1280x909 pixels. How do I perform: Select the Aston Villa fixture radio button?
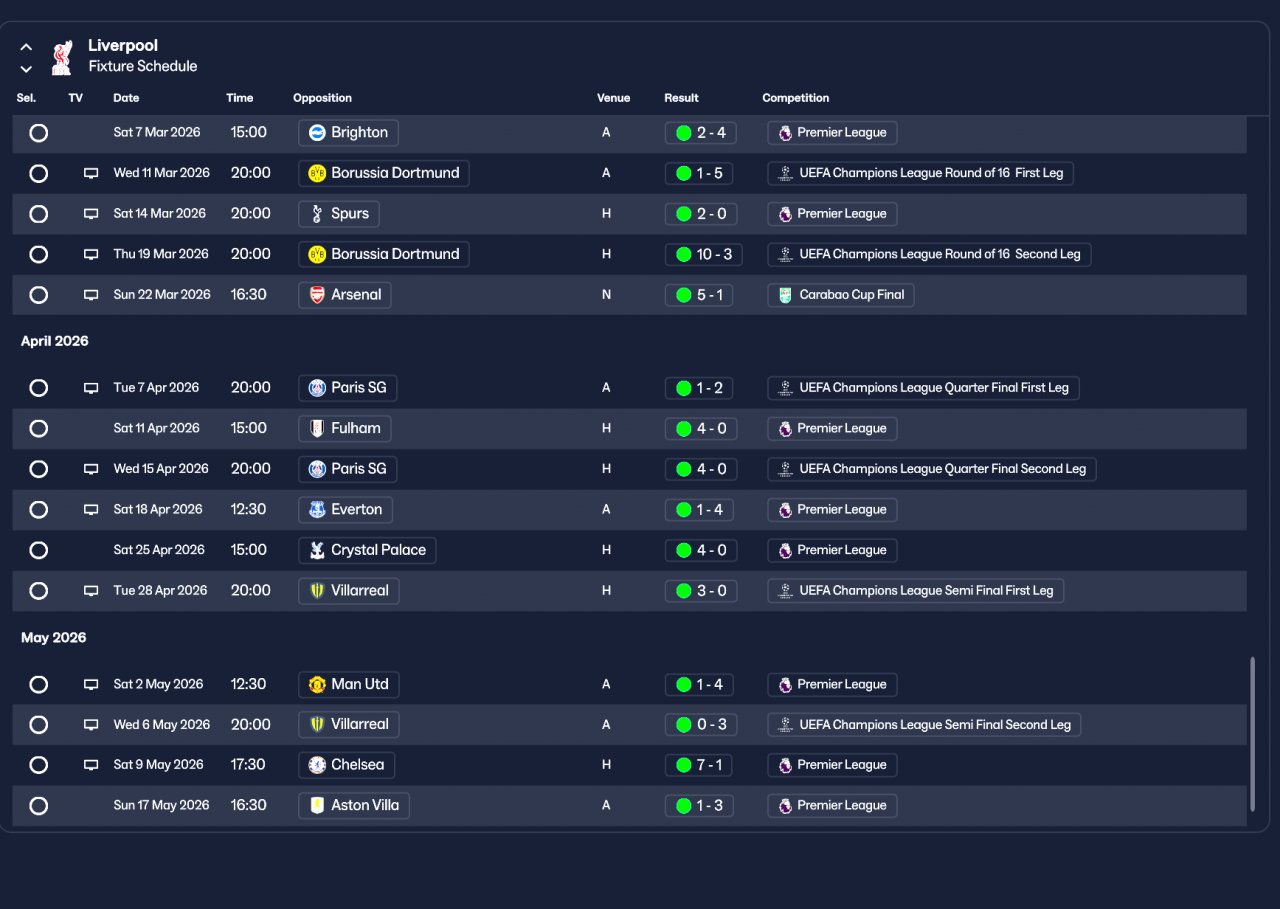(x=38, y=806)
